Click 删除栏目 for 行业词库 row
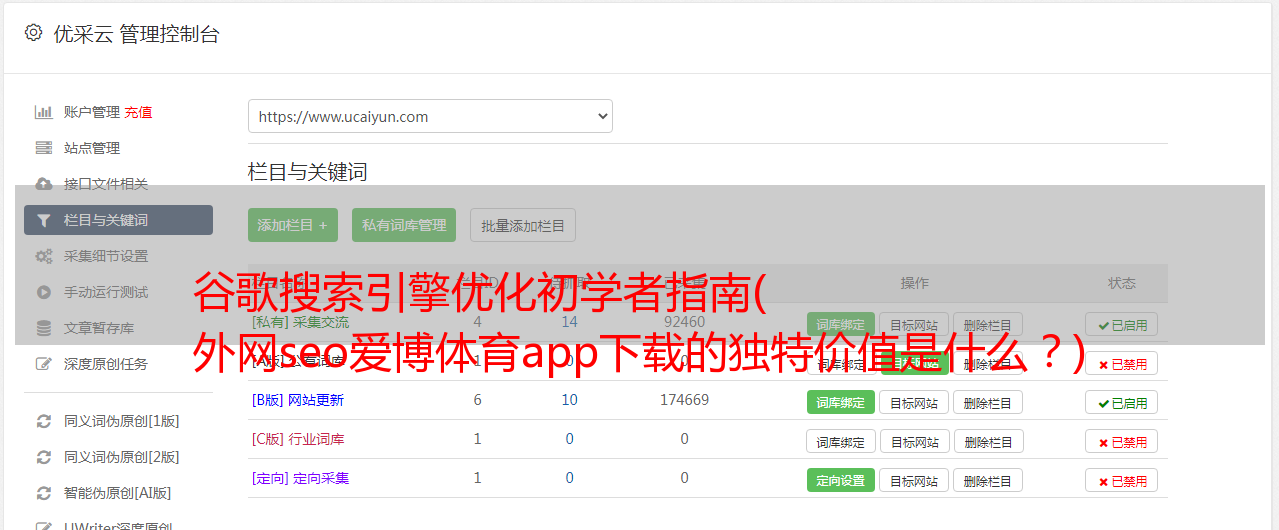Viewport: 1279px width, 530px height. 988,441
